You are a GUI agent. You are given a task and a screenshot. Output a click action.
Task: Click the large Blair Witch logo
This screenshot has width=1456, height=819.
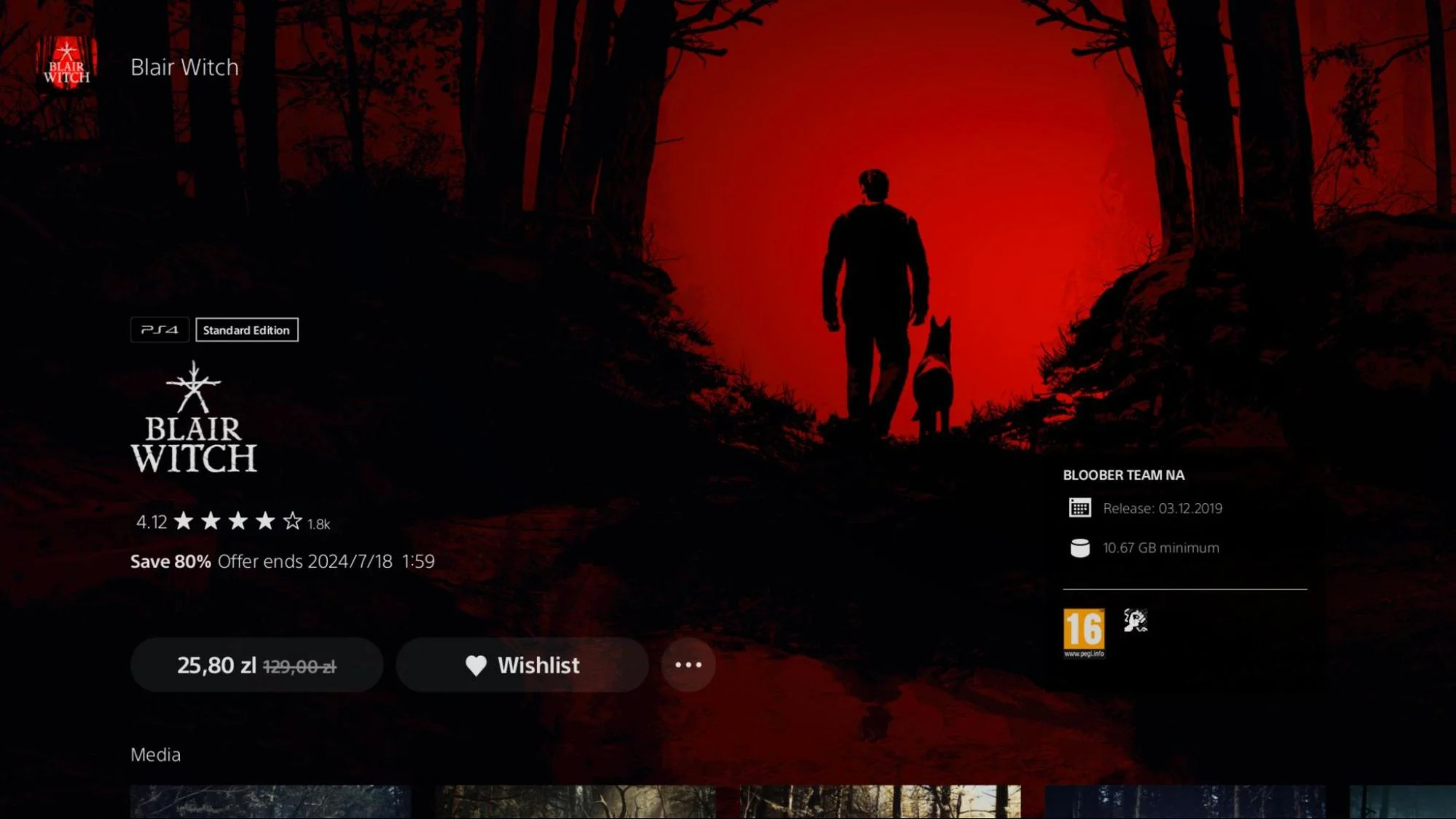[x=194, y=418]
